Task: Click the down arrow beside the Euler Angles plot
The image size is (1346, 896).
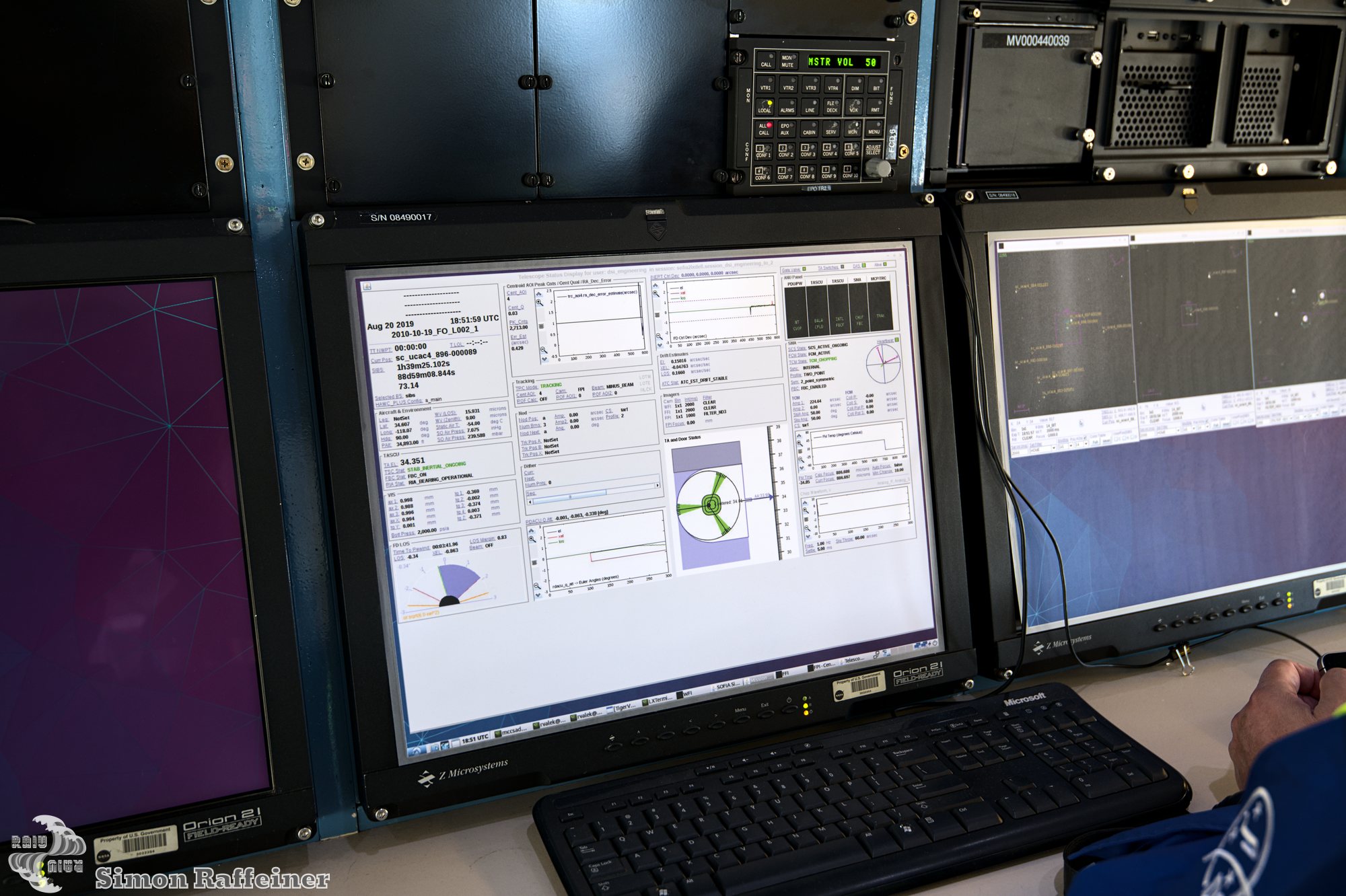Action: click(x=538, y=595)
